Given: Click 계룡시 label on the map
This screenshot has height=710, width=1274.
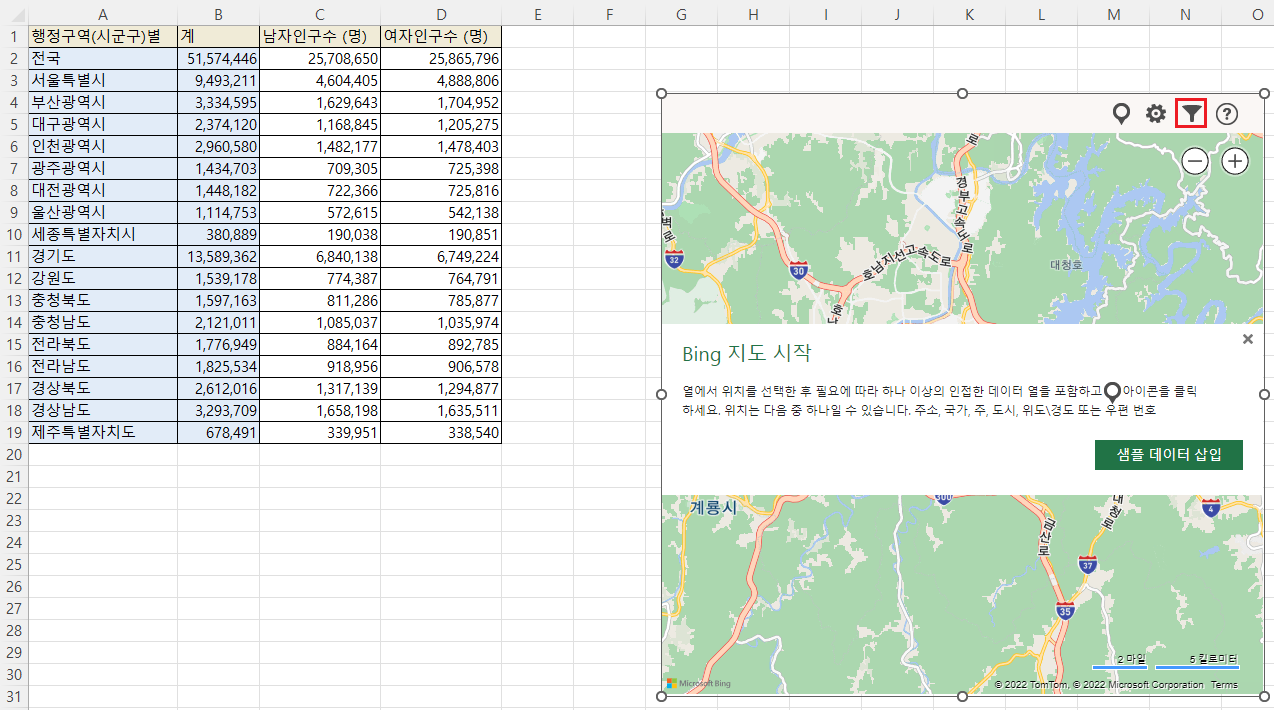Looking at the screenshot, I should pos(713,508).
